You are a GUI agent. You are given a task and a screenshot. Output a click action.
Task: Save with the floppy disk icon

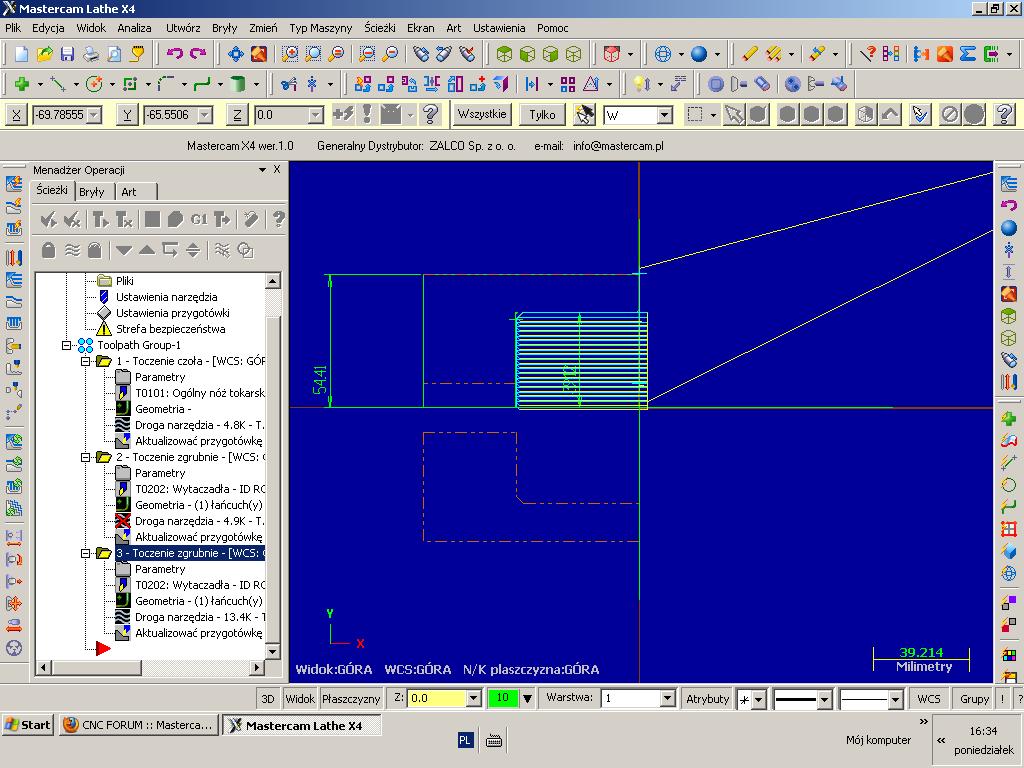coord(67,54)
